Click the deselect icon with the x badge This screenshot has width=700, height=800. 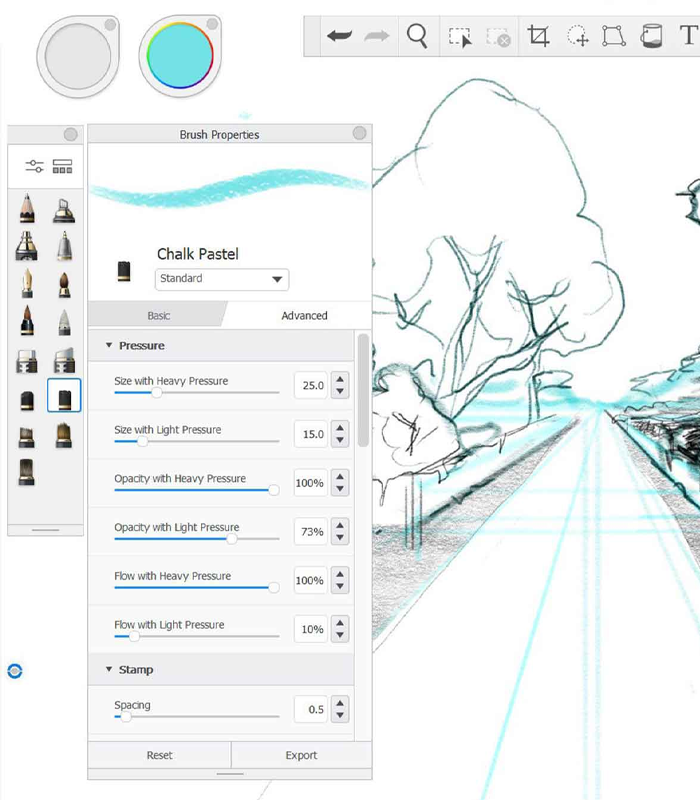498,37
